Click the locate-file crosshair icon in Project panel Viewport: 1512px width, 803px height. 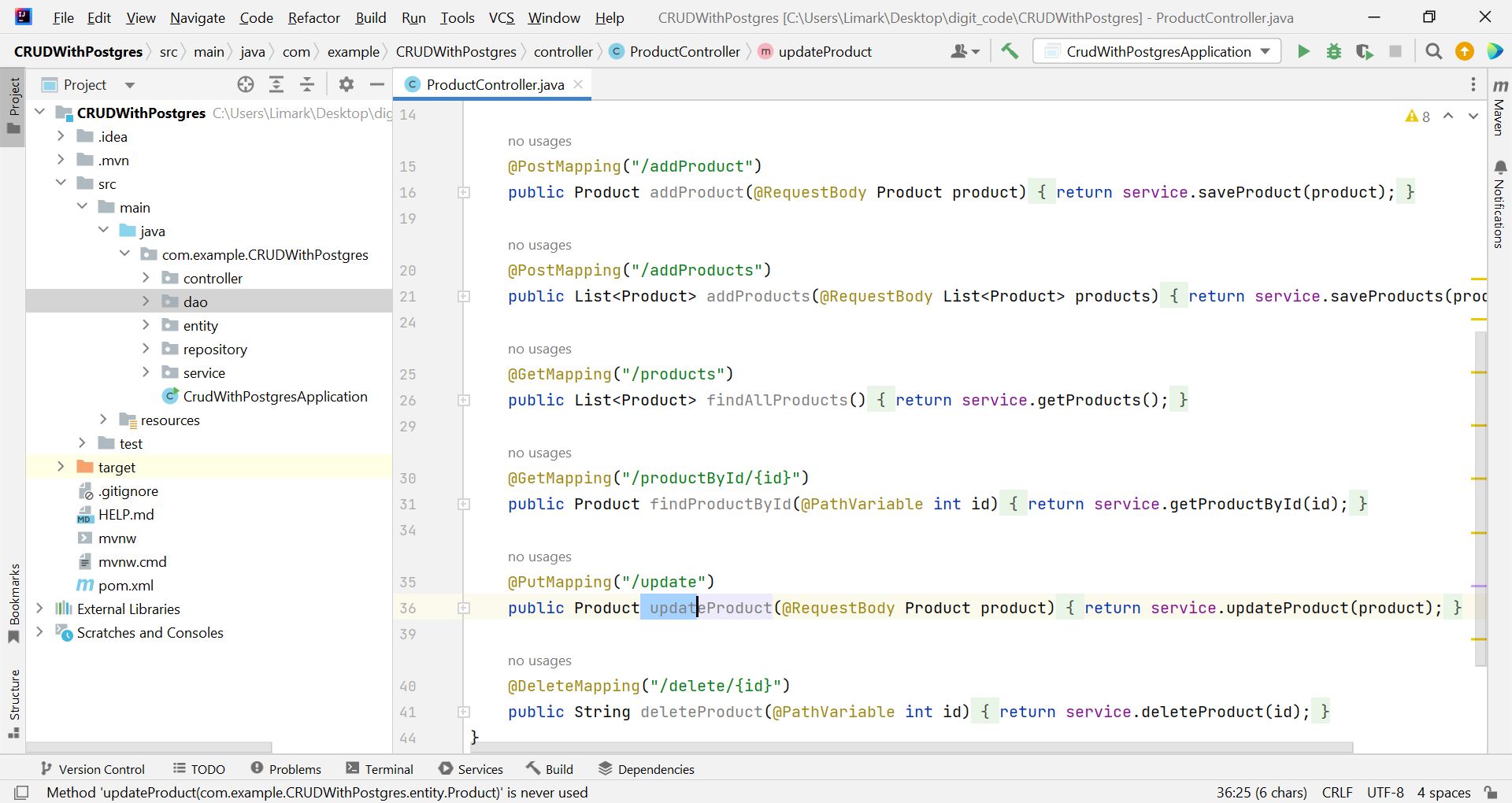click(246, 85)
